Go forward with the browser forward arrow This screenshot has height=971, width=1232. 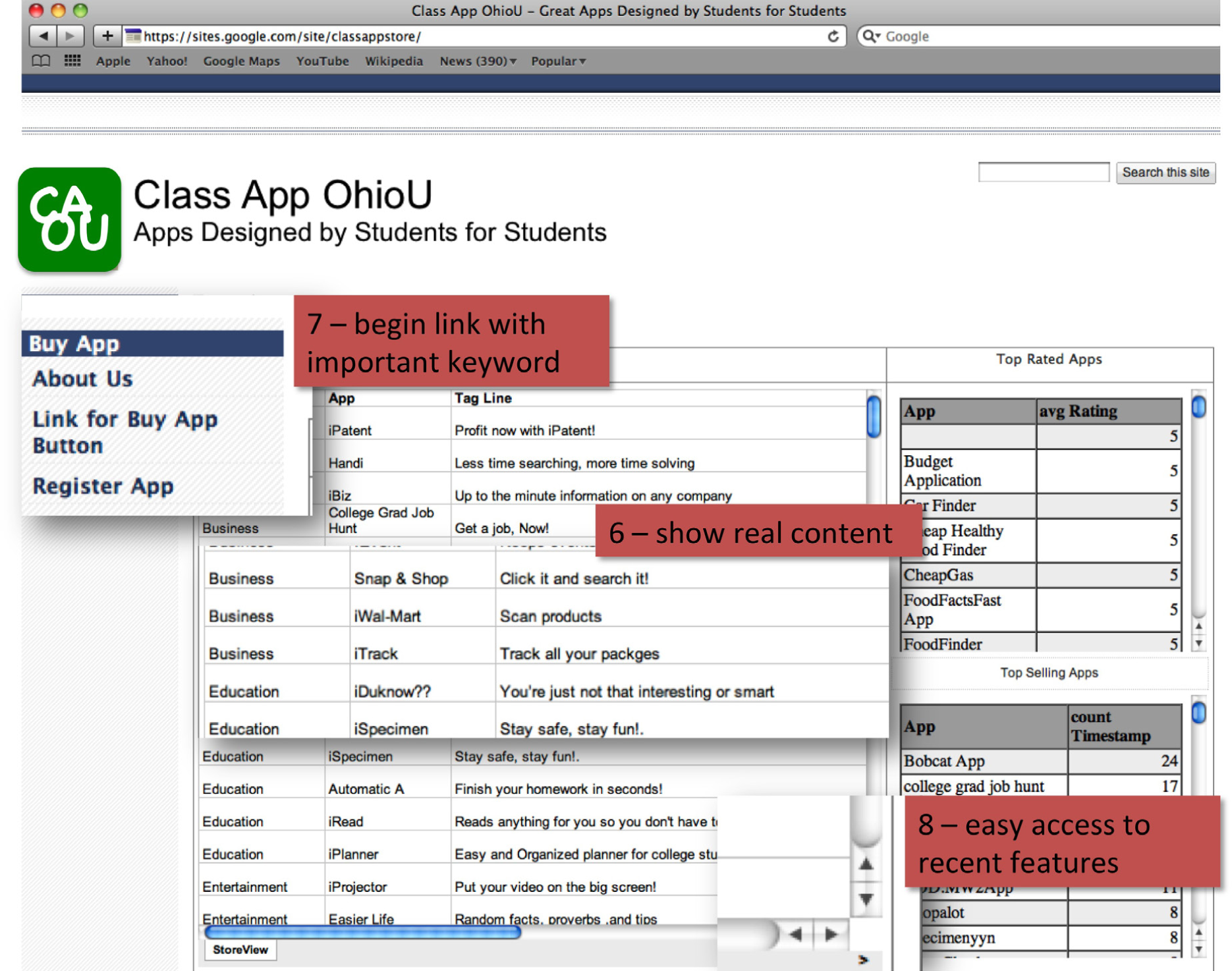[70, 36]
